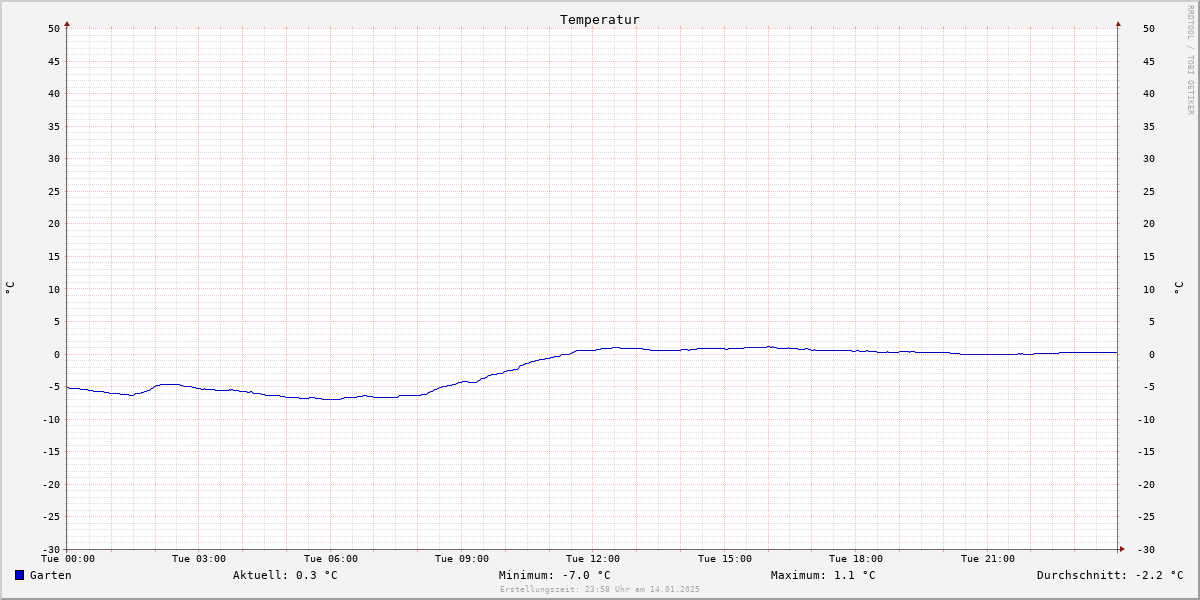Click the Tue 18:00 time axis label

click(x=856, y=559)
